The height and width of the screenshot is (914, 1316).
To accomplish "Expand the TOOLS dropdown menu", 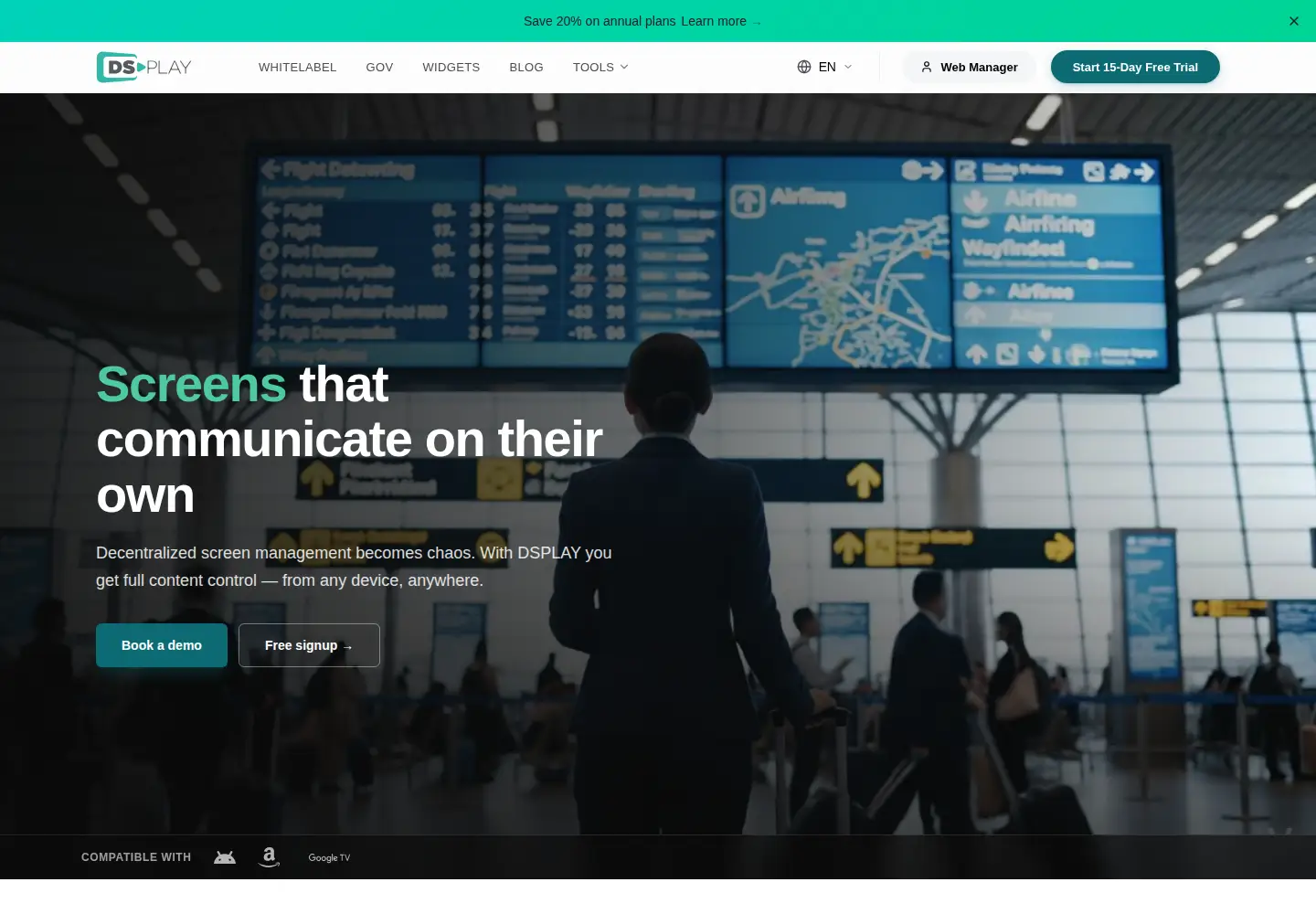I will tap(600, 68).
